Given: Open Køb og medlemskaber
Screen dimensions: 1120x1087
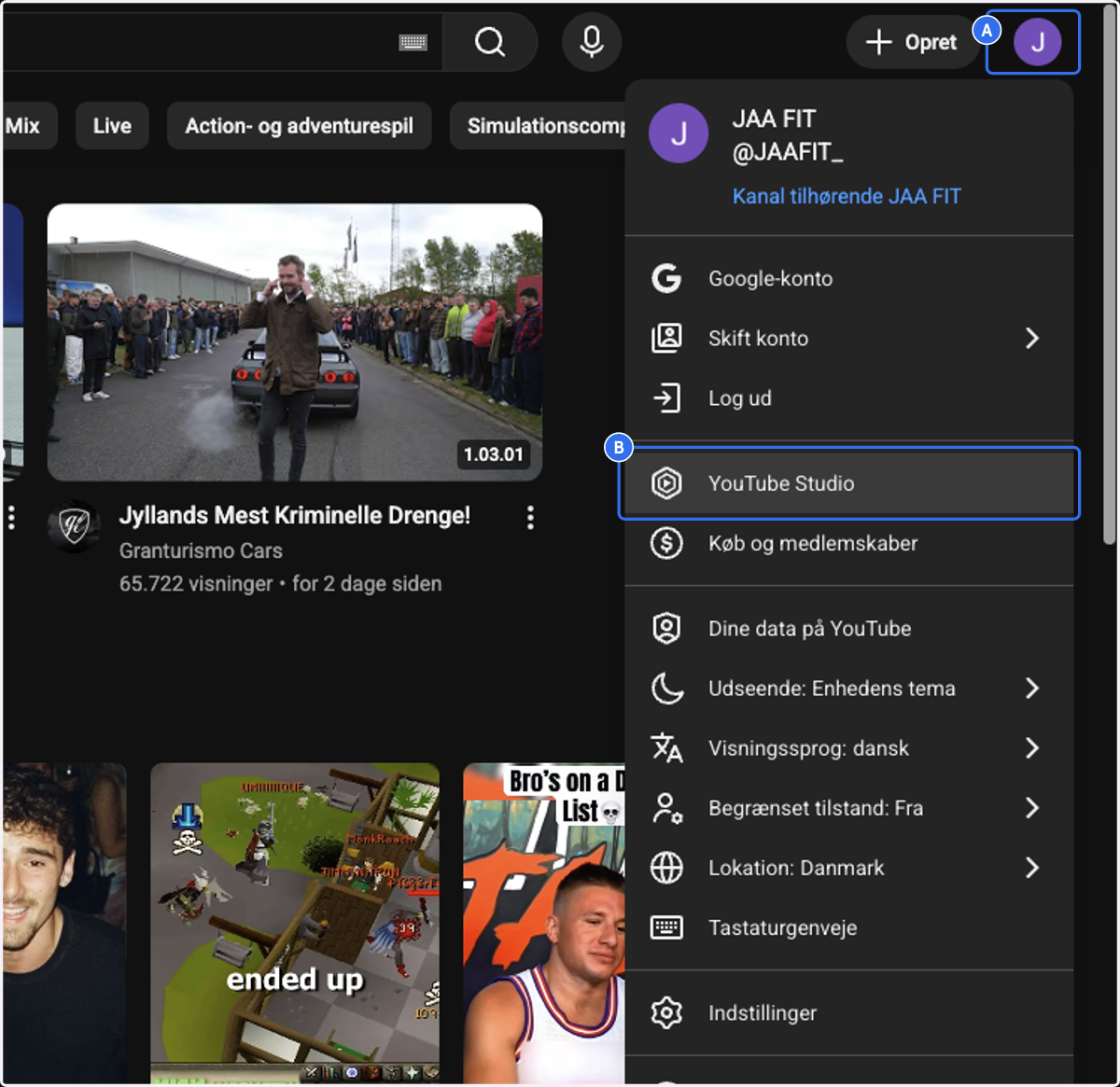Looking at the screenshot, I should tap(849, 543).
